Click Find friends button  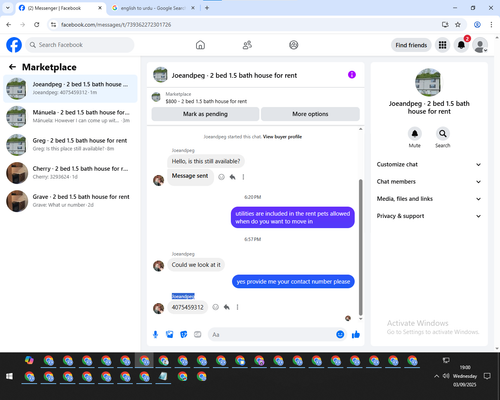coord(411,45)
